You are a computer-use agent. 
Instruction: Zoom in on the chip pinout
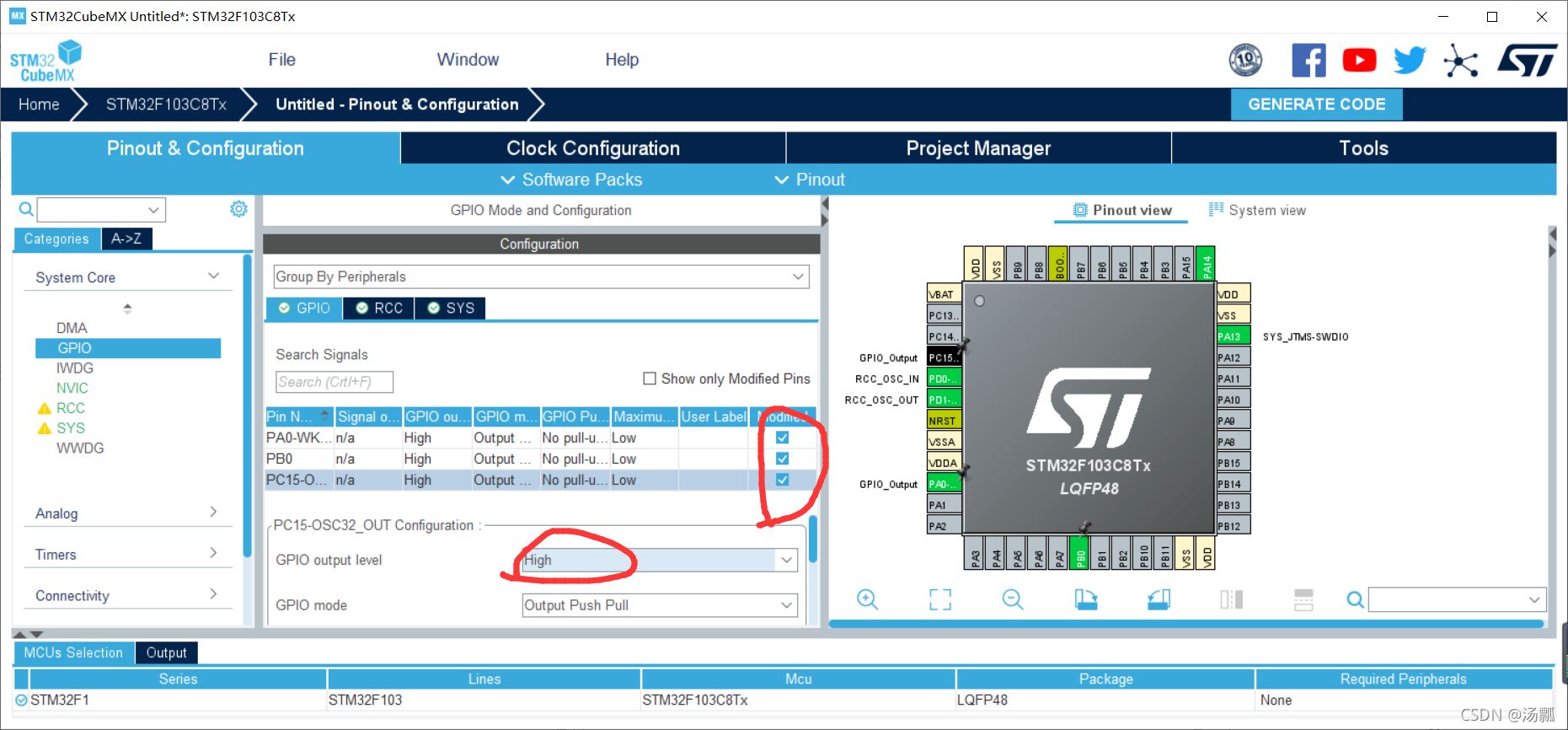tap(867, 599)
